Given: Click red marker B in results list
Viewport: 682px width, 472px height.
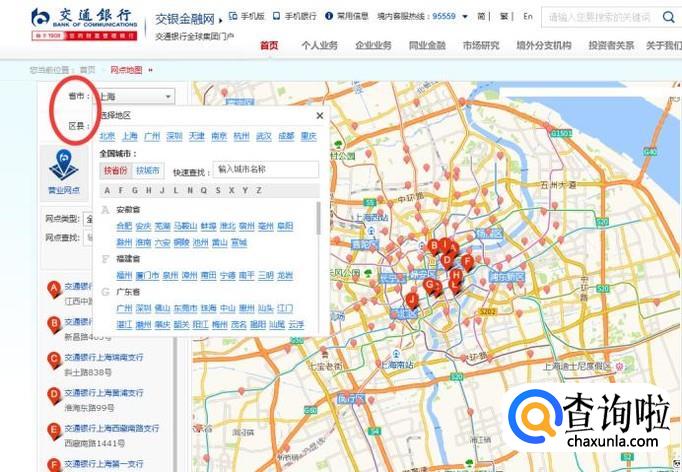Looking at the screenshot, I should (54, 325).
